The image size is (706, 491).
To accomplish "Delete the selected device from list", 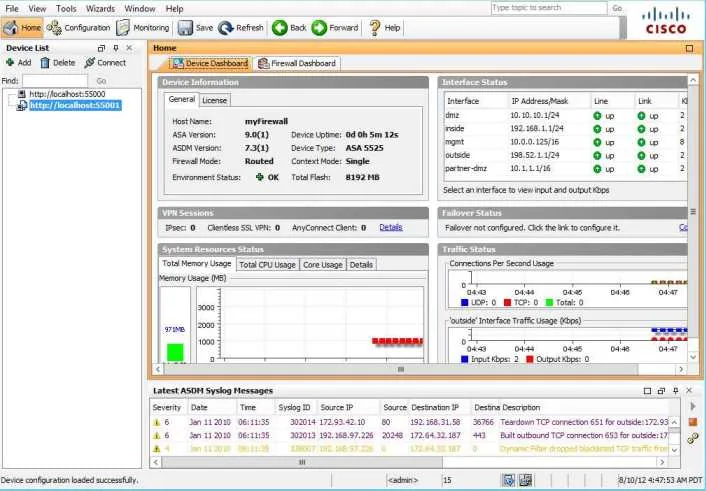I will coord(58,63).
